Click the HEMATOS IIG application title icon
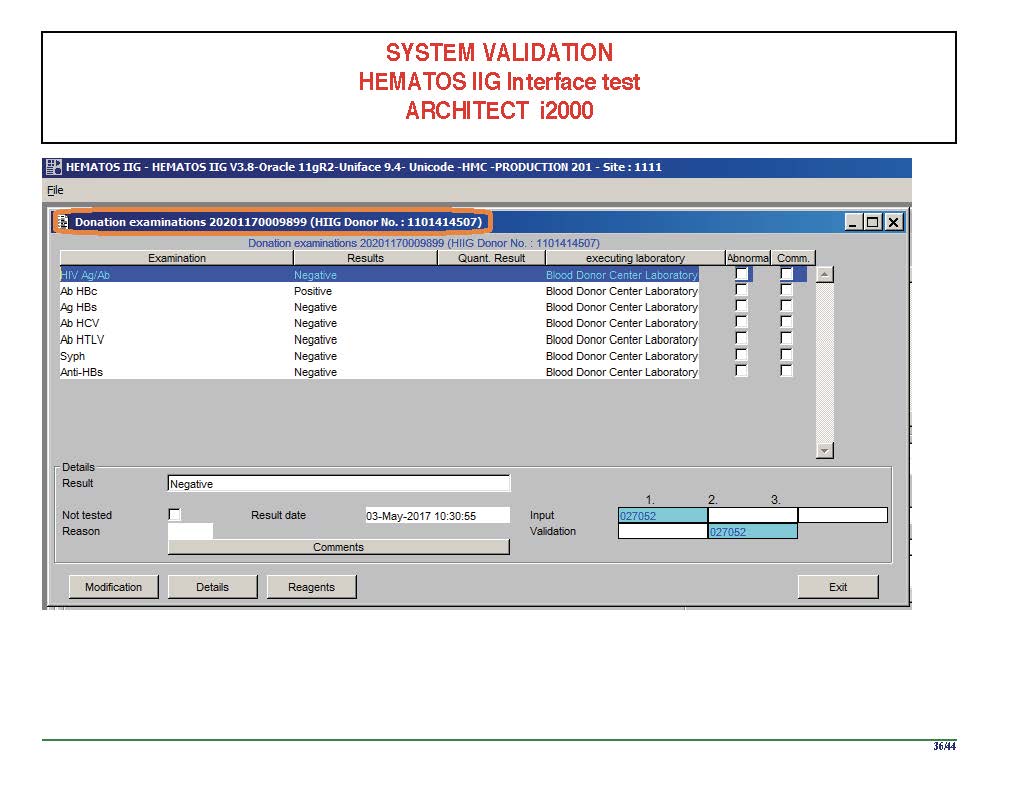This screenshot has height=794, width=1018. [x=53, y=167]
